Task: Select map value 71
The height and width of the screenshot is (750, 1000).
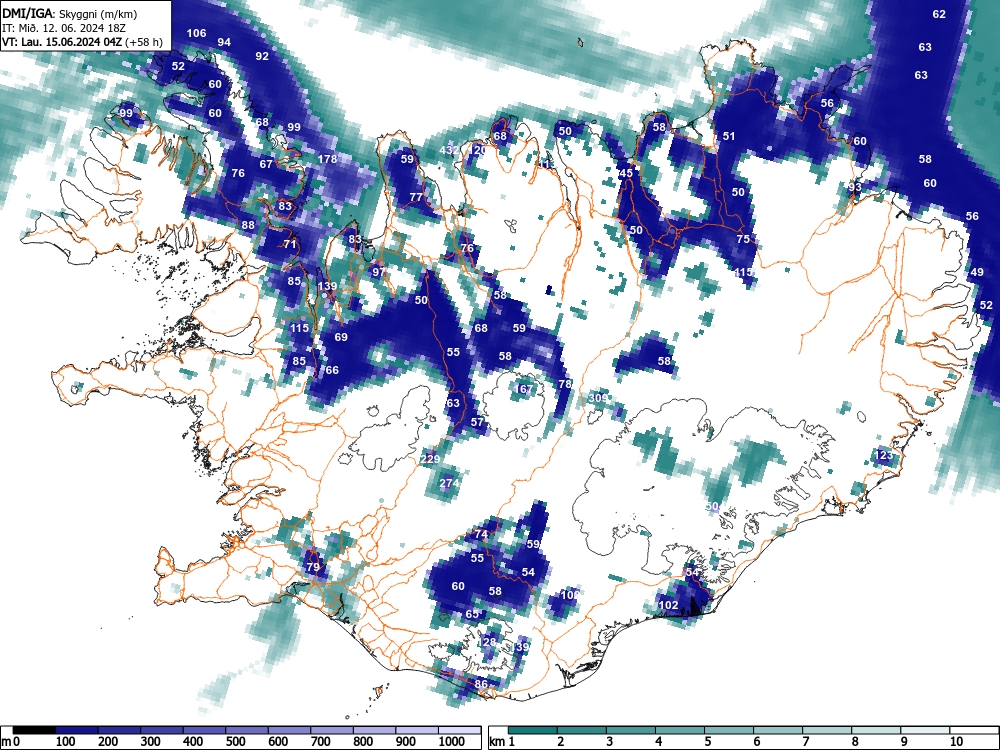Action: point(290,244)
